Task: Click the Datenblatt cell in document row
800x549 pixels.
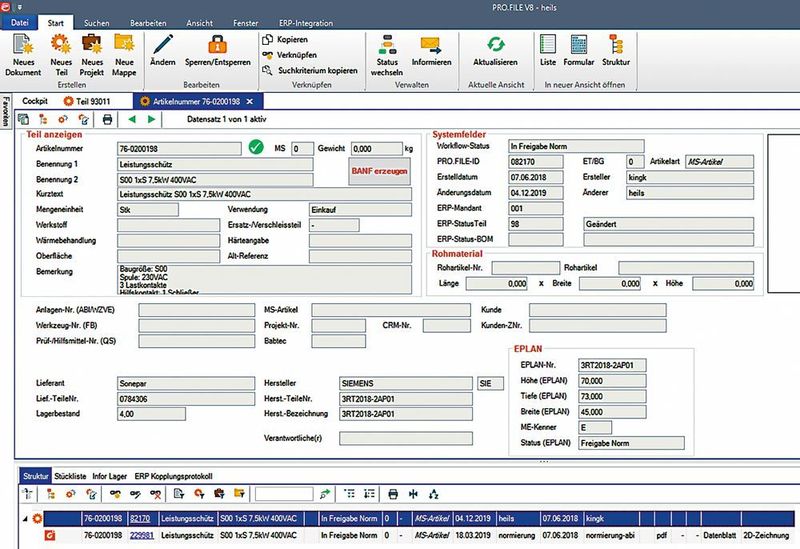Action: (x=719, y=535)
